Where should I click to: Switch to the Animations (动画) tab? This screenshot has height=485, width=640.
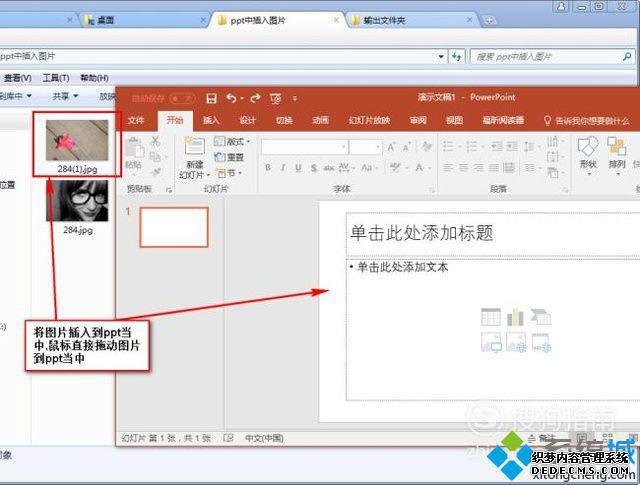[x=320, y=120]
